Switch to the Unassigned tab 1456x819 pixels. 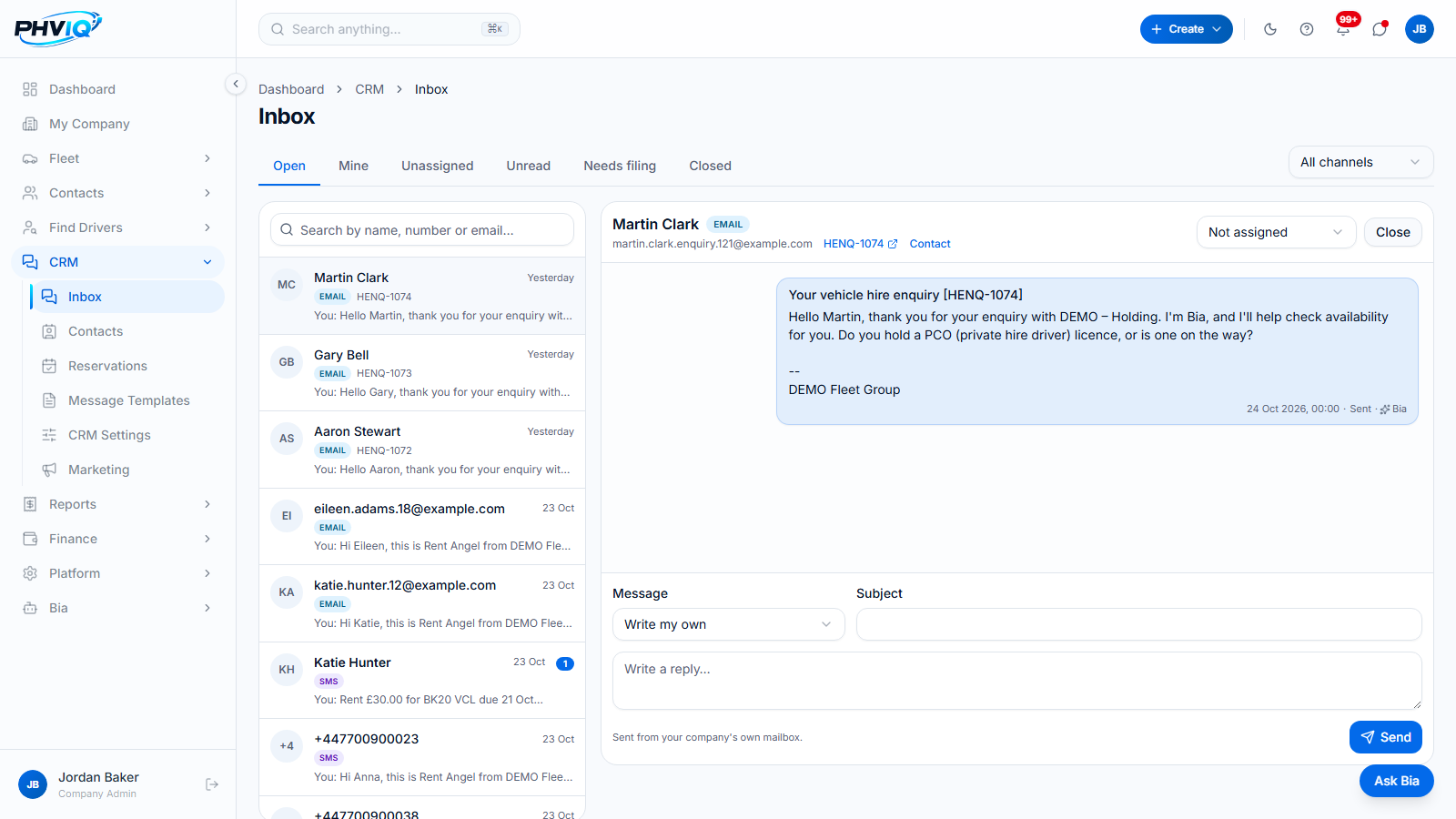coord(438,166)
